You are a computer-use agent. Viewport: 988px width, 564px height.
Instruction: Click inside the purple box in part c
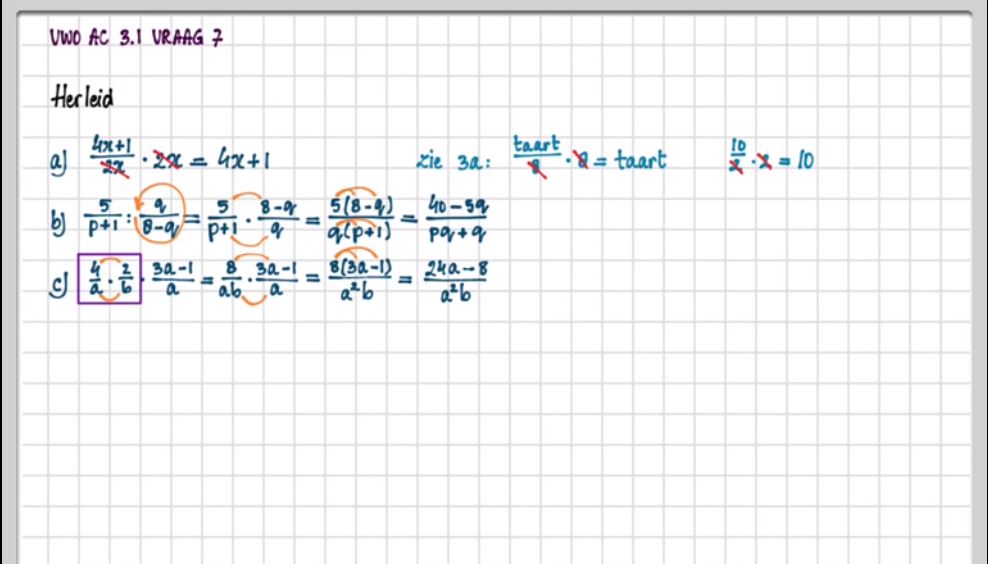point(110,277)
